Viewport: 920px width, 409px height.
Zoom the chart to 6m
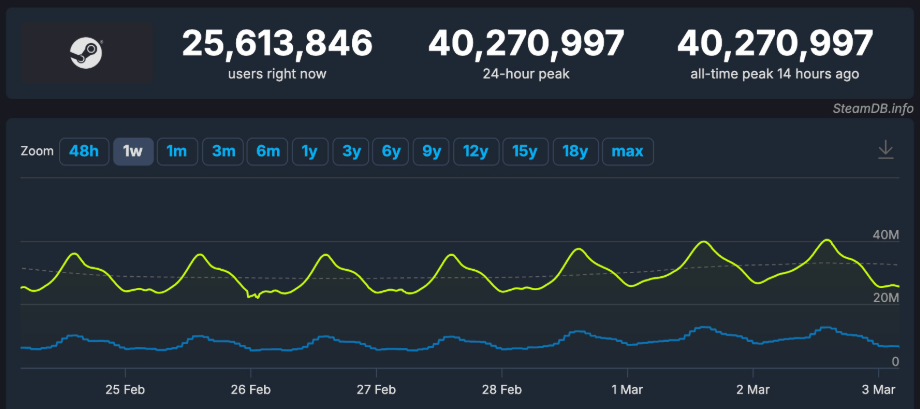tap(268, 151)
